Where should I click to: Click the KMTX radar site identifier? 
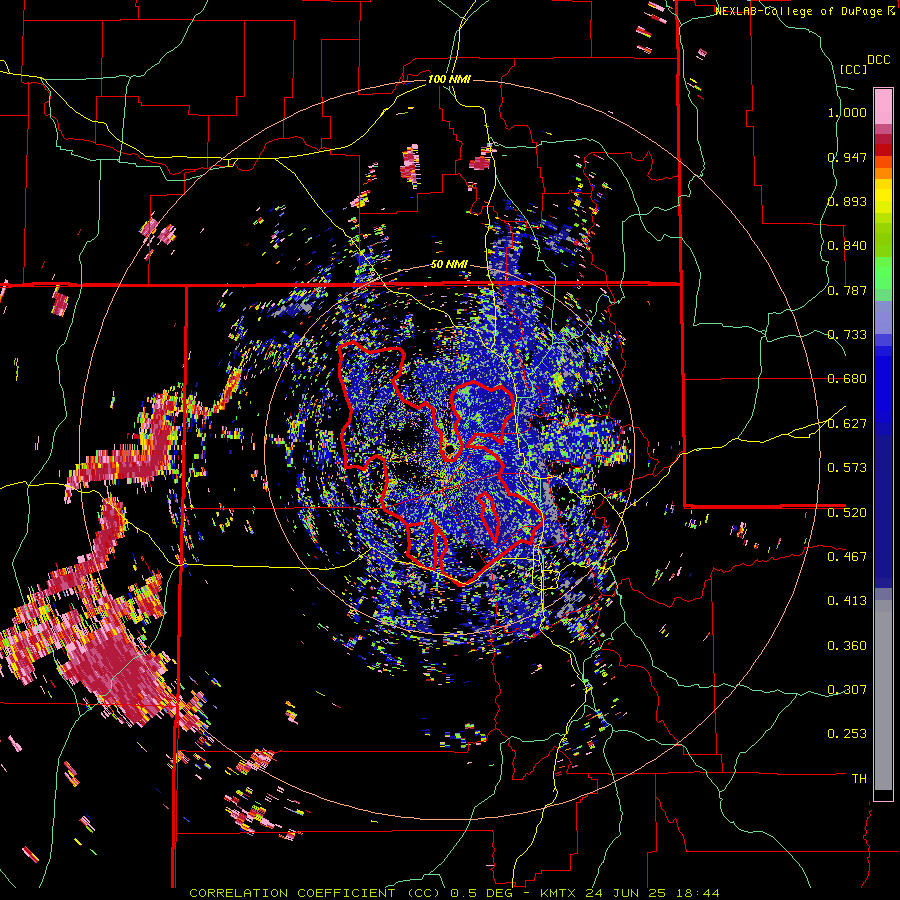[x=560, y=893]
